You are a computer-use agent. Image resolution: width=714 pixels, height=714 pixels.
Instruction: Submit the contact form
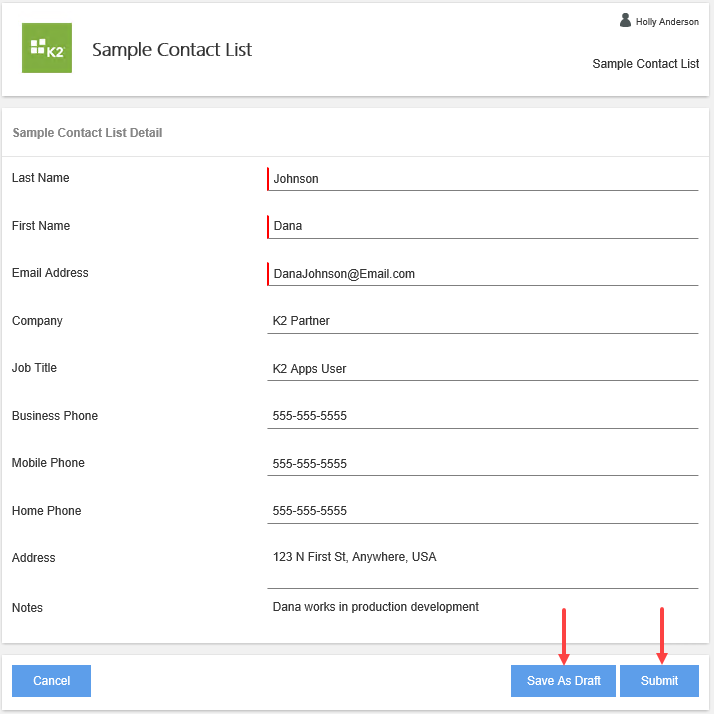(659, 681)
